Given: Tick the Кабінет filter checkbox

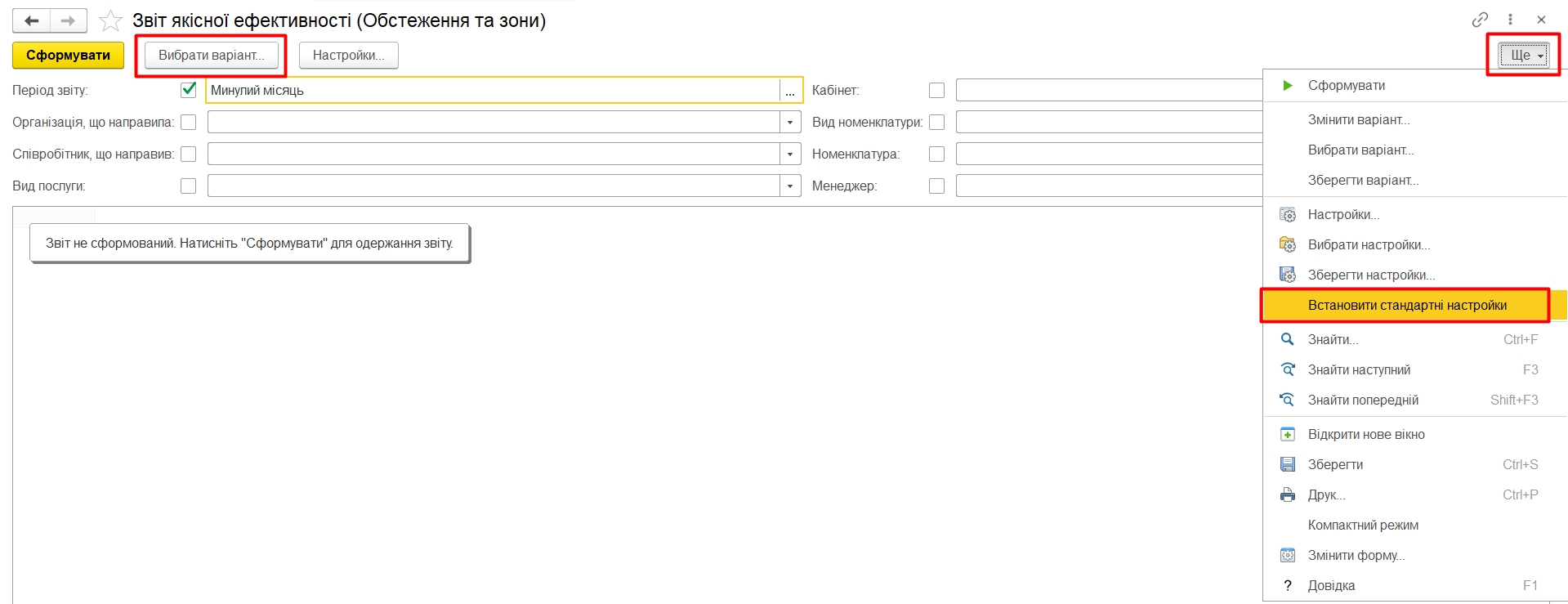Looking at the screenshot, I should (936, 91).
